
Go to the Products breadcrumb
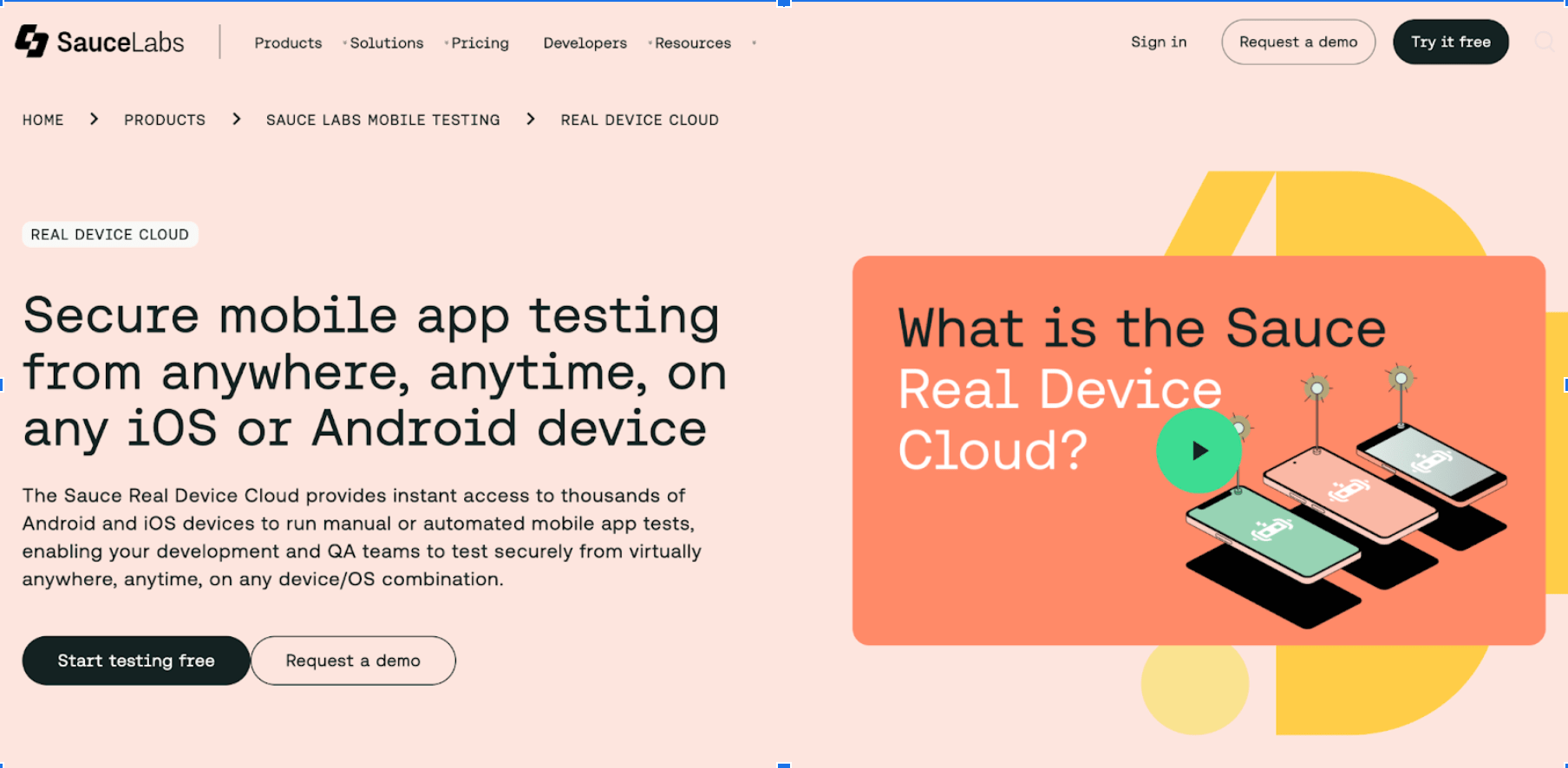click(x=165, y=120)
